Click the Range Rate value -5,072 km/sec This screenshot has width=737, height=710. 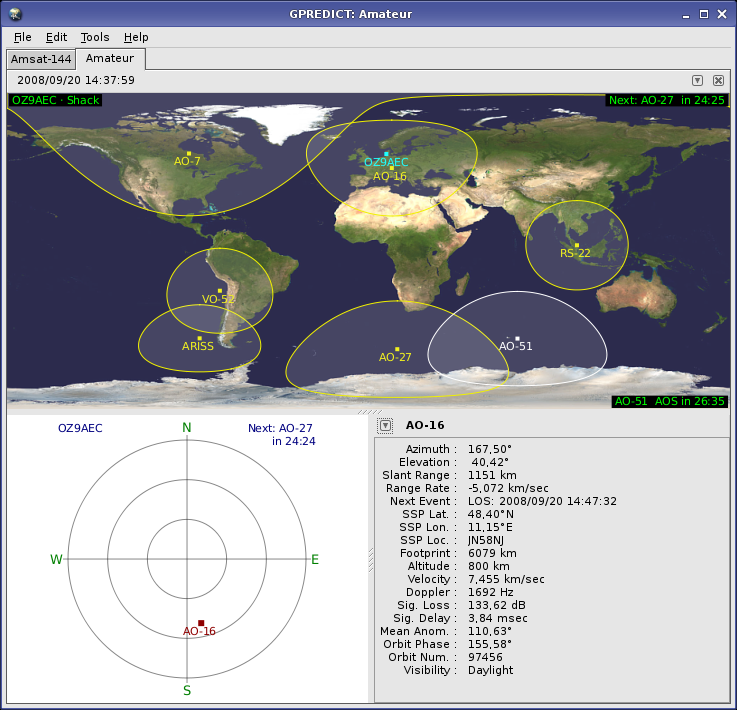tap(508, 488)
